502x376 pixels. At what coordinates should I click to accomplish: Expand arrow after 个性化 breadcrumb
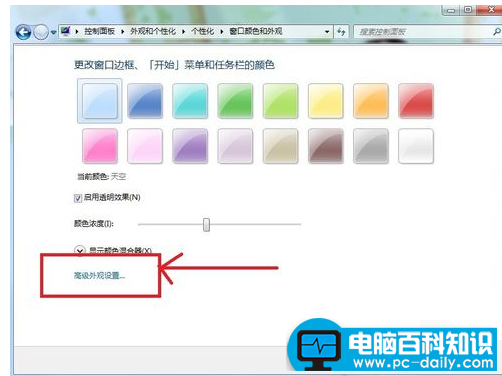(x=222, y=32)
